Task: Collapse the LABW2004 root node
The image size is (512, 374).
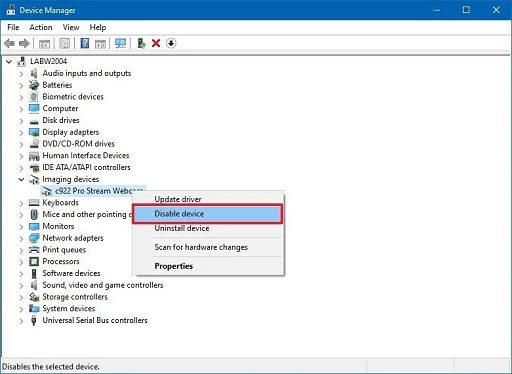Action: coord(9,62)
